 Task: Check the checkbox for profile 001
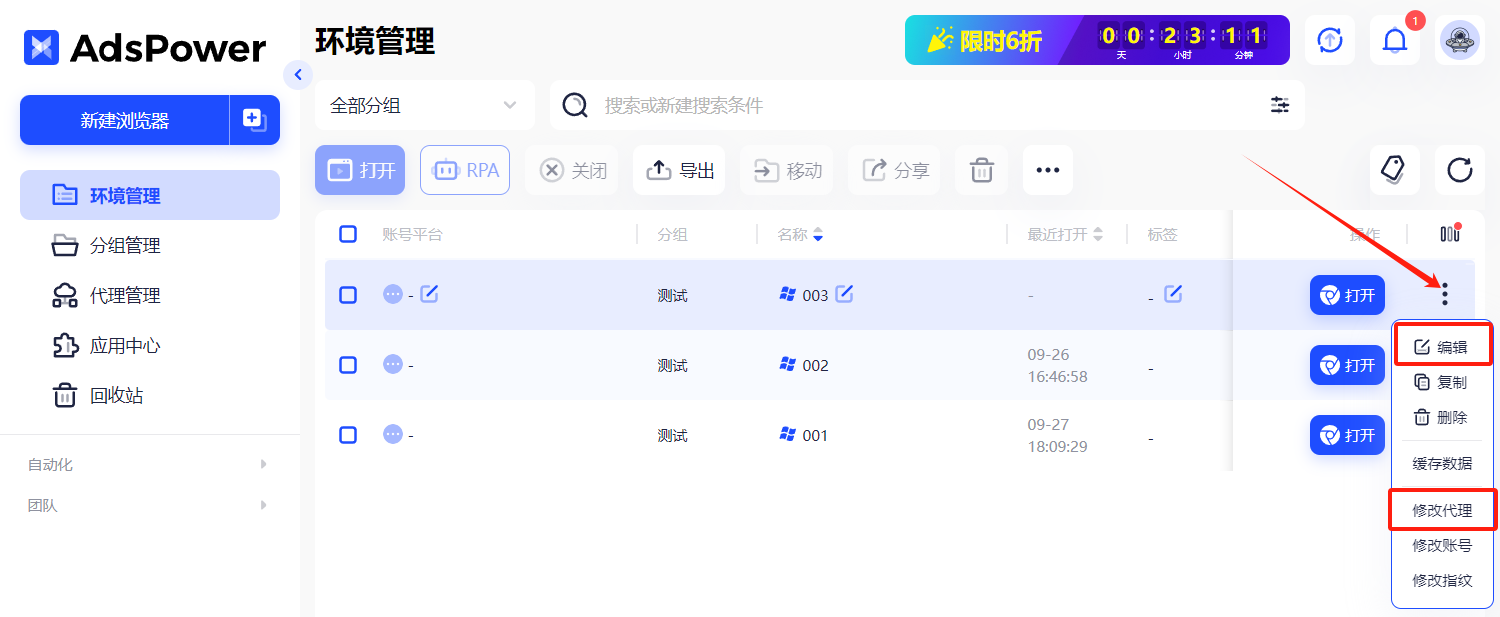[x=348, y=434]
